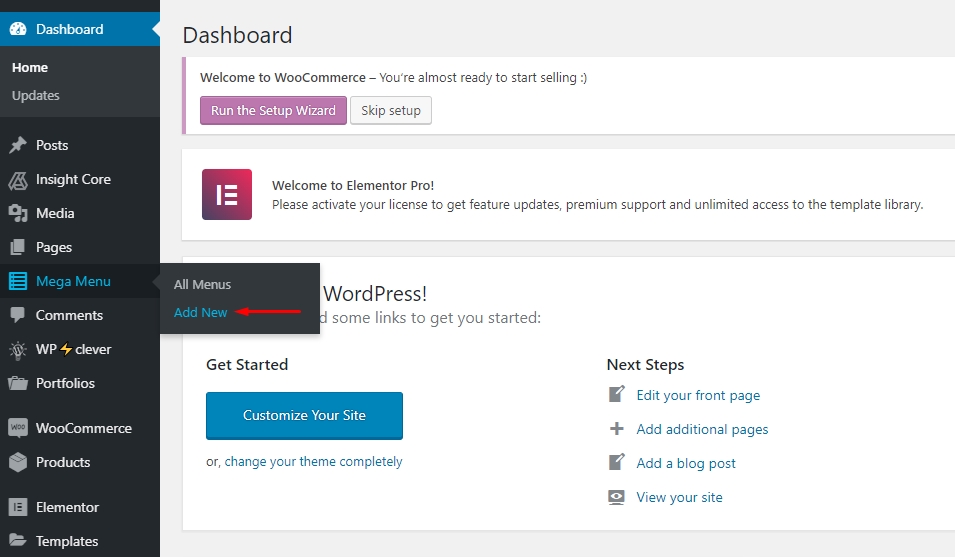Click the Posts pushpin icon
Screen dimensions: 955x557
(x=18, y=145)
